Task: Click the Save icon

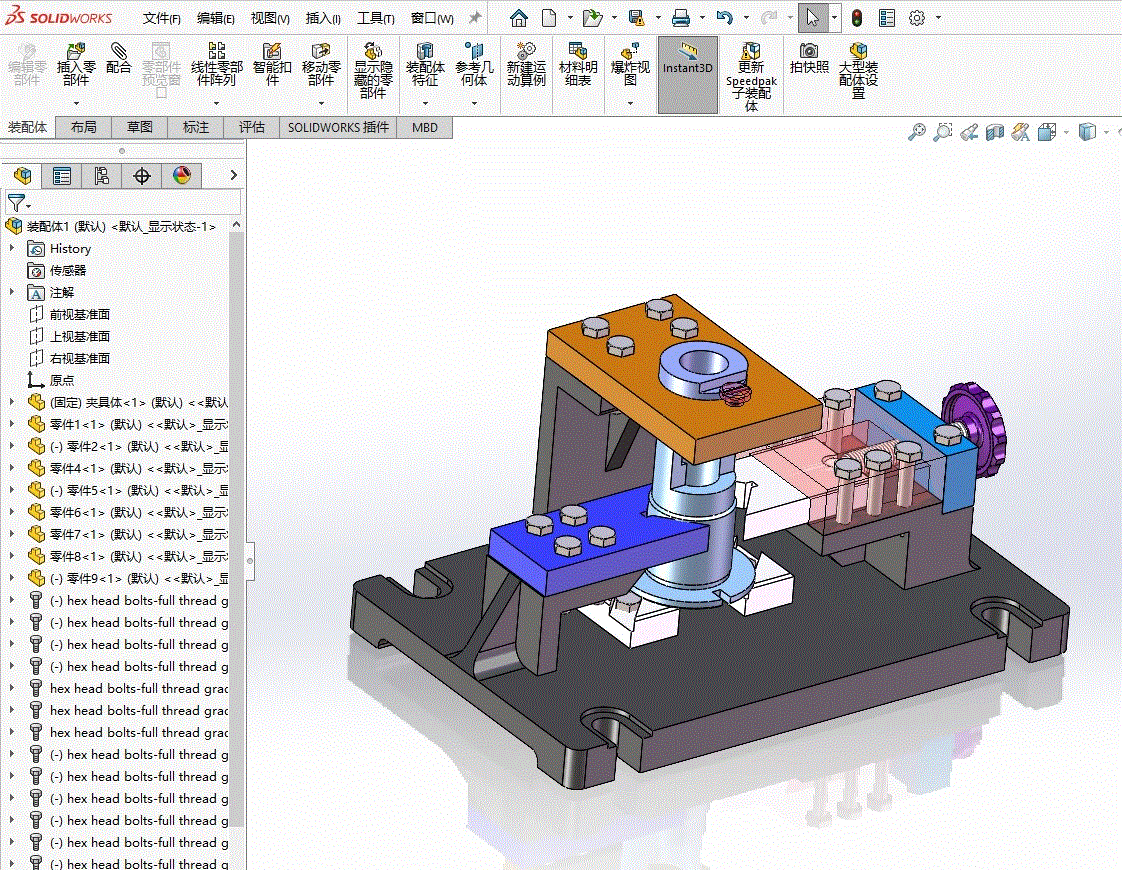Action: click(x=636, y=18)
